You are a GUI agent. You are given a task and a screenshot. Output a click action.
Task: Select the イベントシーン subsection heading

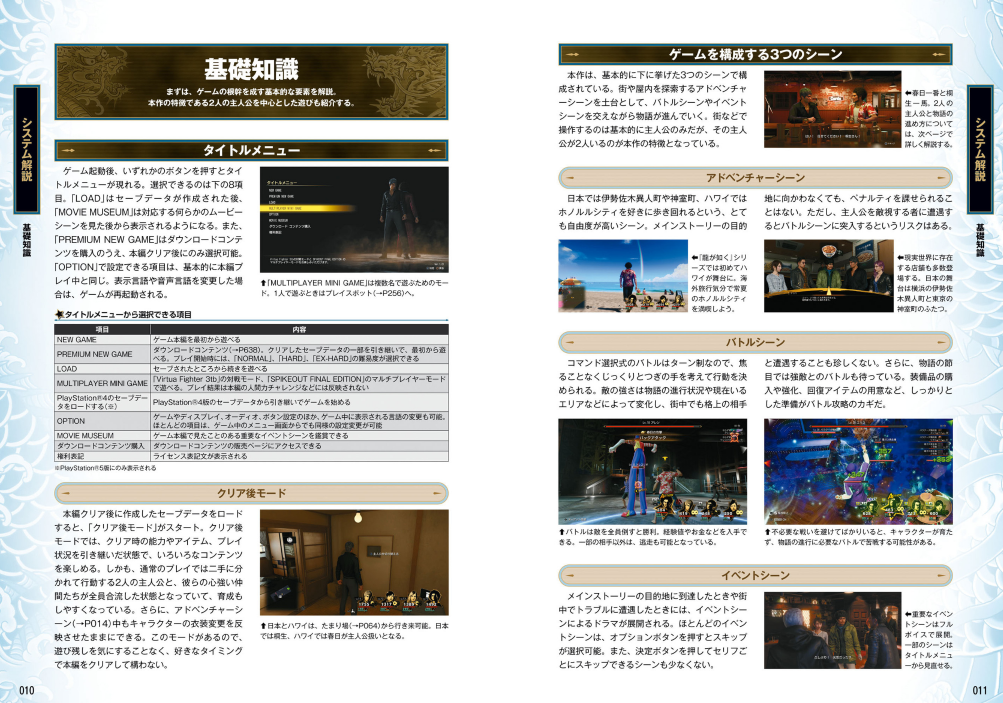(x=755, y=575)
